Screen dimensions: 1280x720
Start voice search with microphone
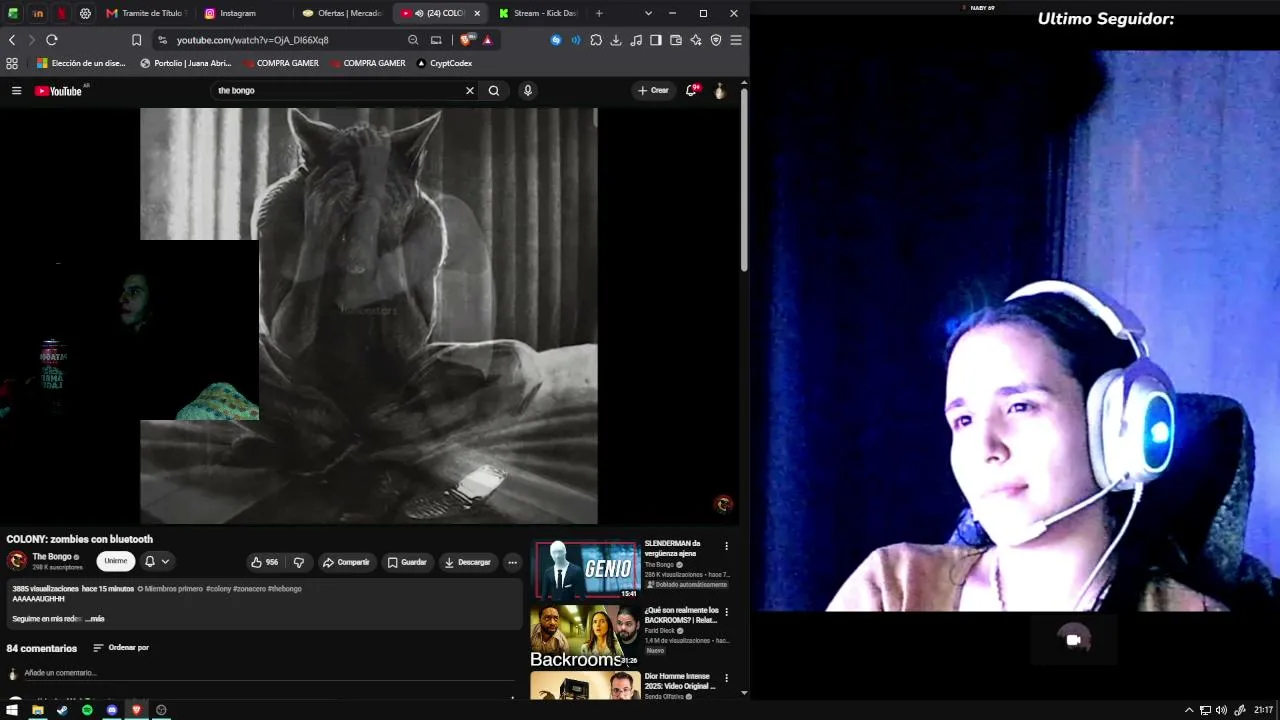click(x=528, y=91)
